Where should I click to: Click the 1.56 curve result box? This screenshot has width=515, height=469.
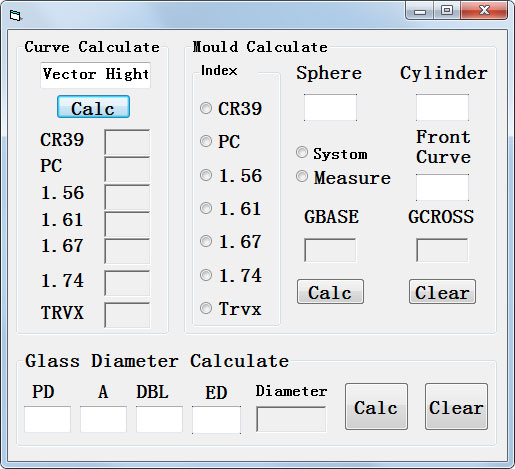pyautogui.click(x=127, y=197)
